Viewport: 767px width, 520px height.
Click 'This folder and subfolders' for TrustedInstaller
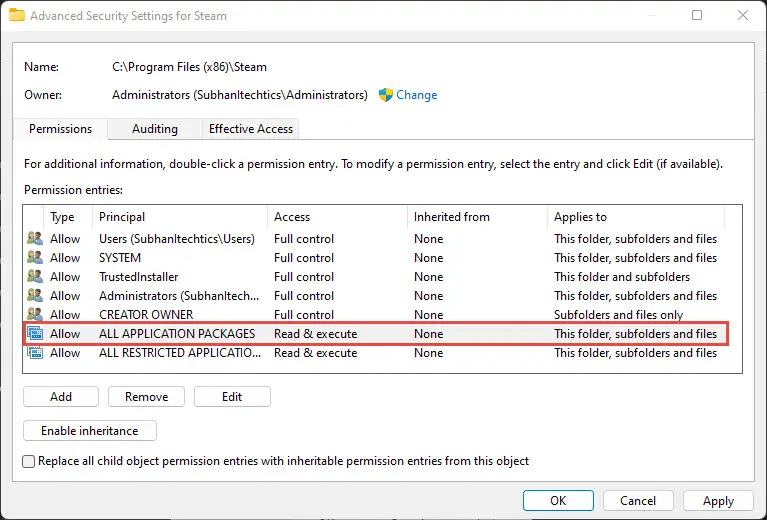click(x=622, y=277)
